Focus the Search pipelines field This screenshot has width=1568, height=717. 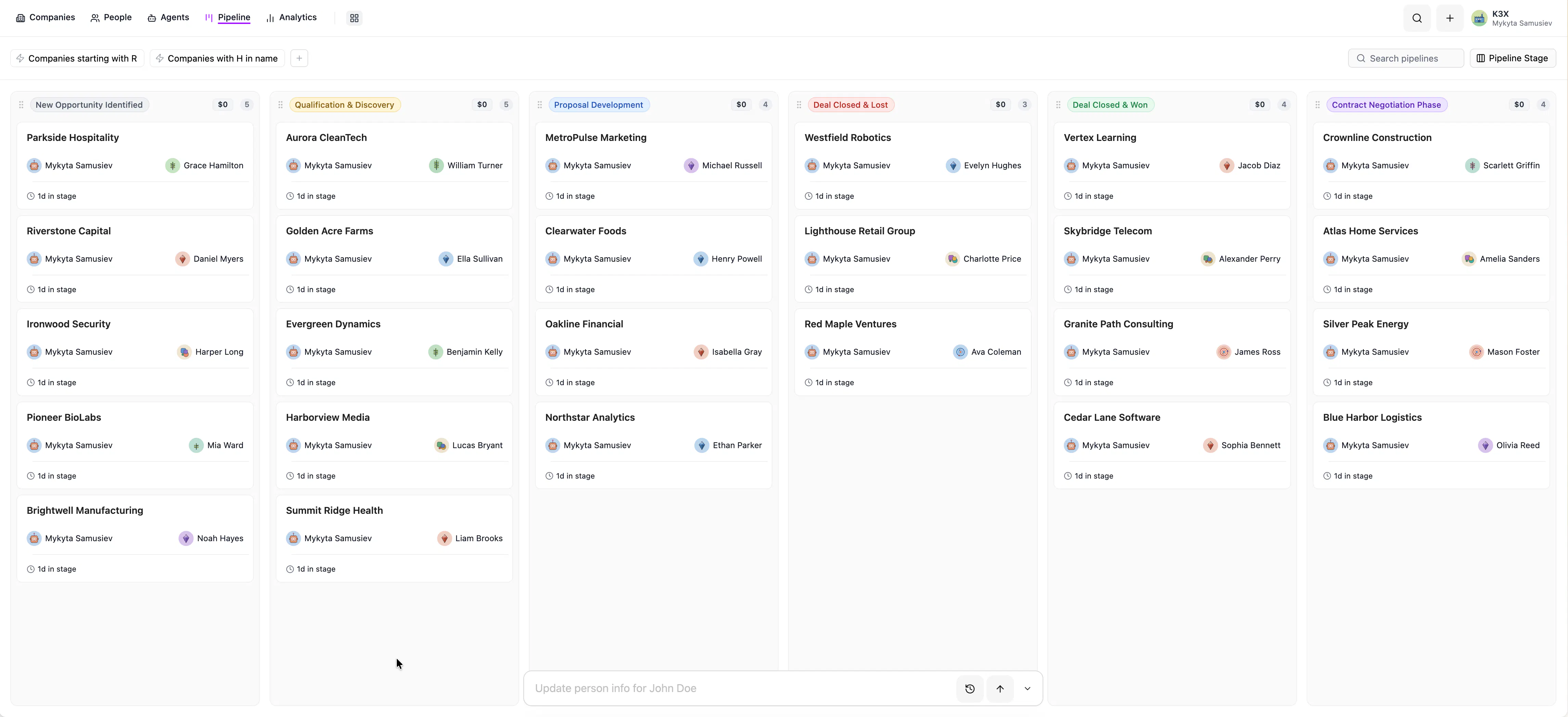1406,58
